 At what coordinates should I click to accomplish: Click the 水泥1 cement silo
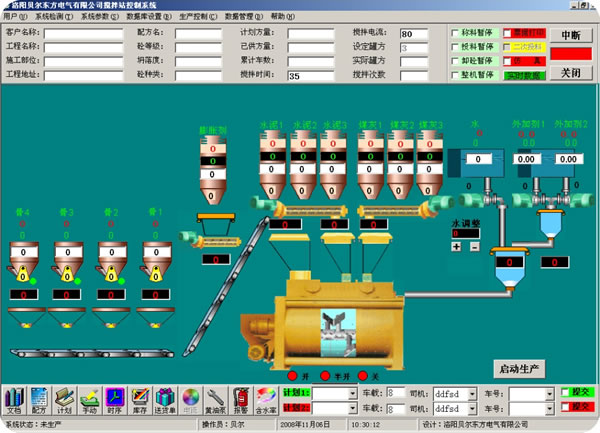(x=272, y=164)
